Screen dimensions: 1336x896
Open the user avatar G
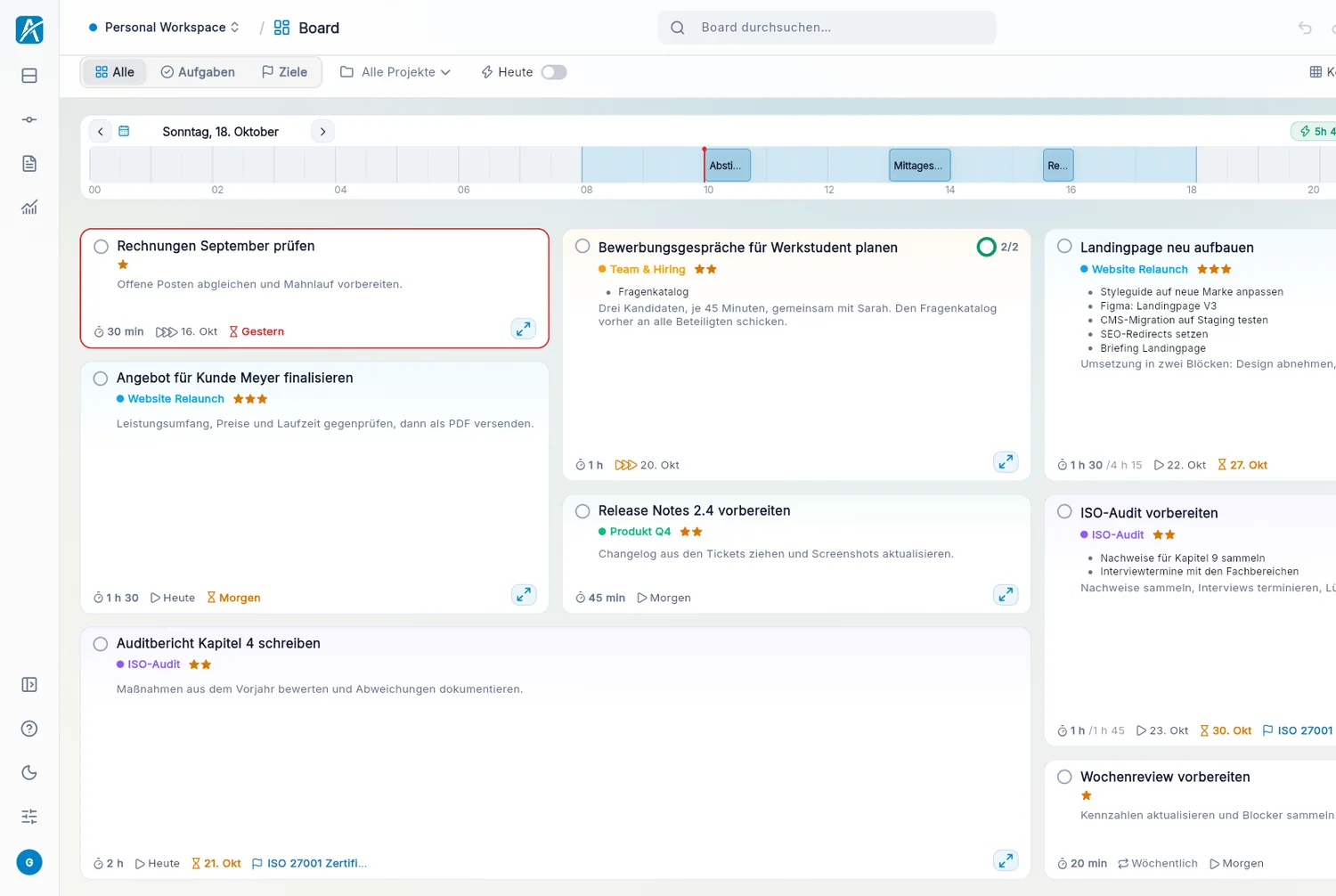[x=29, y=862]
